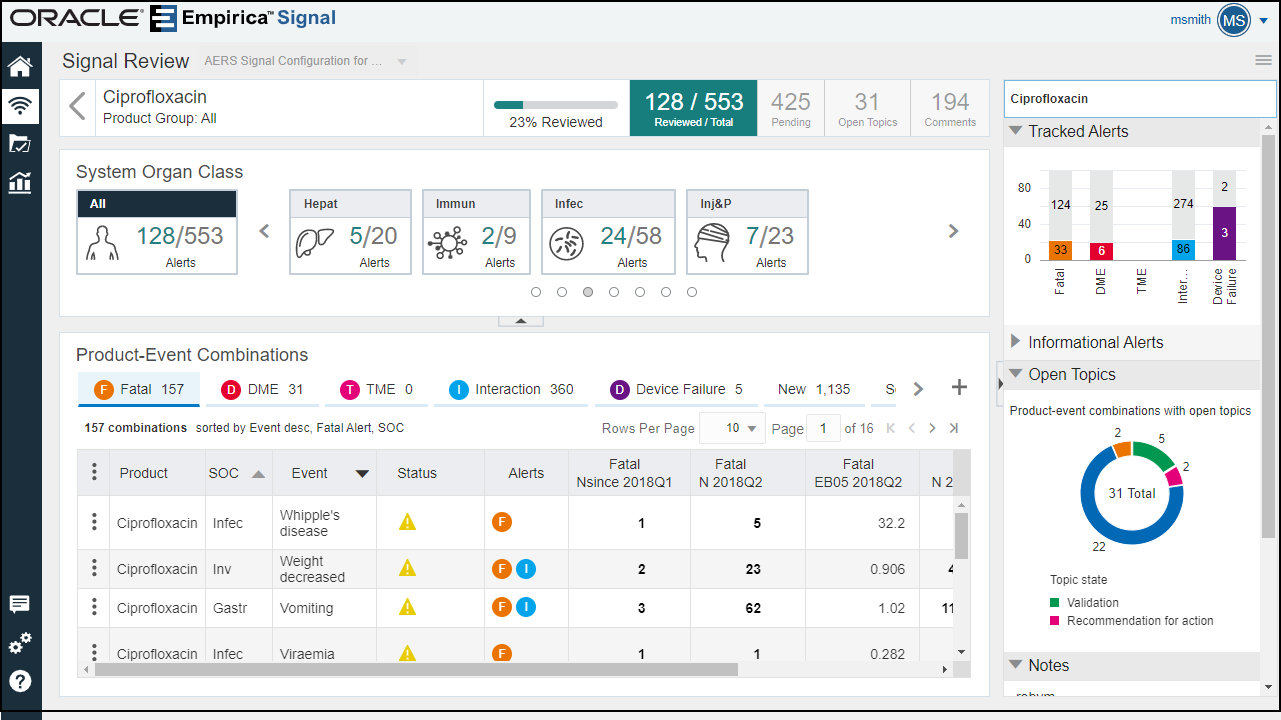
Task: Switch to the Interaction tab
Action: pyautogui.click(x=511, y=389)
